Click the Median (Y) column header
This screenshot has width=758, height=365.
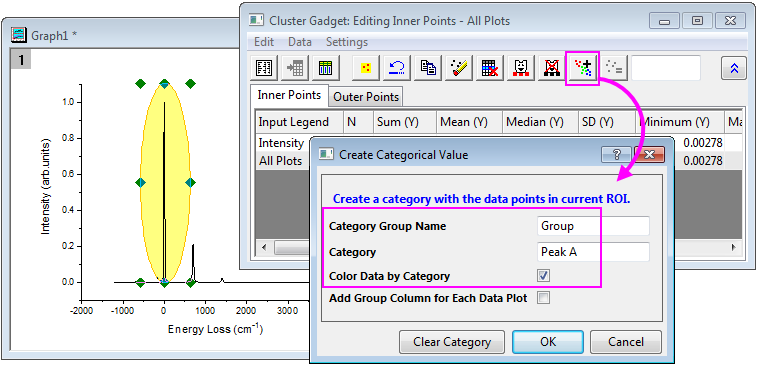tap(540, 122)
